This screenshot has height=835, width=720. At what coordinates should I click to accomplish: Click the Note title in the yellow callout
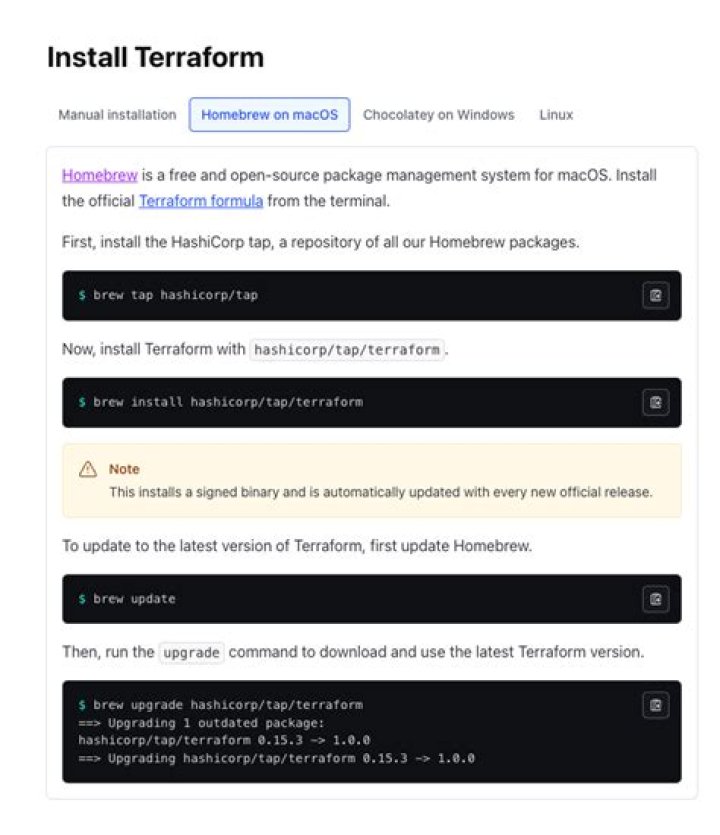pyautogui.click(x=124, y=469)
